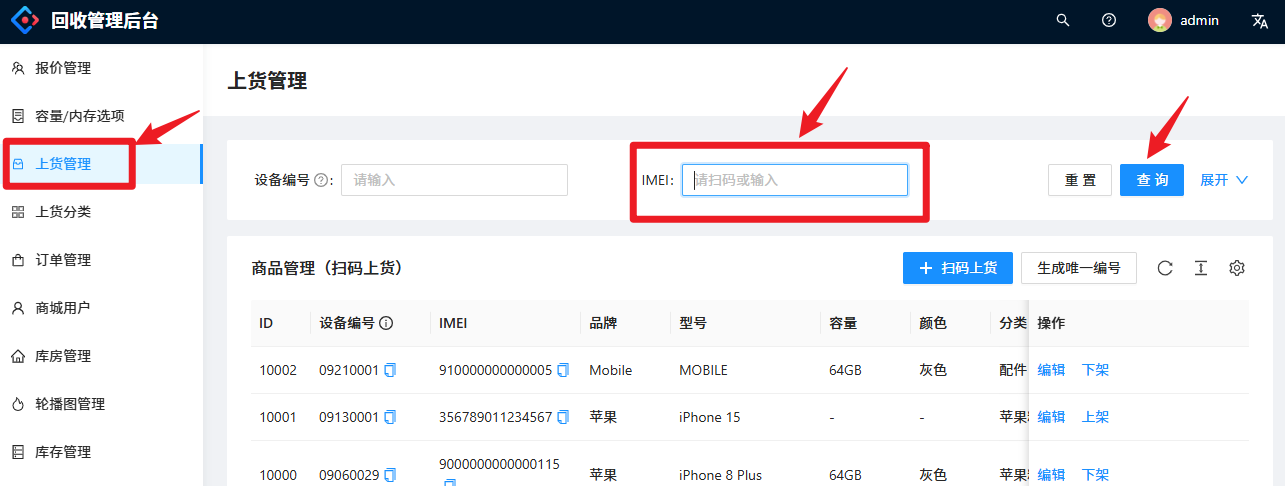1285x486 pixels.
Task: Edit the row with ID 10002
Action: (1051, 370)
